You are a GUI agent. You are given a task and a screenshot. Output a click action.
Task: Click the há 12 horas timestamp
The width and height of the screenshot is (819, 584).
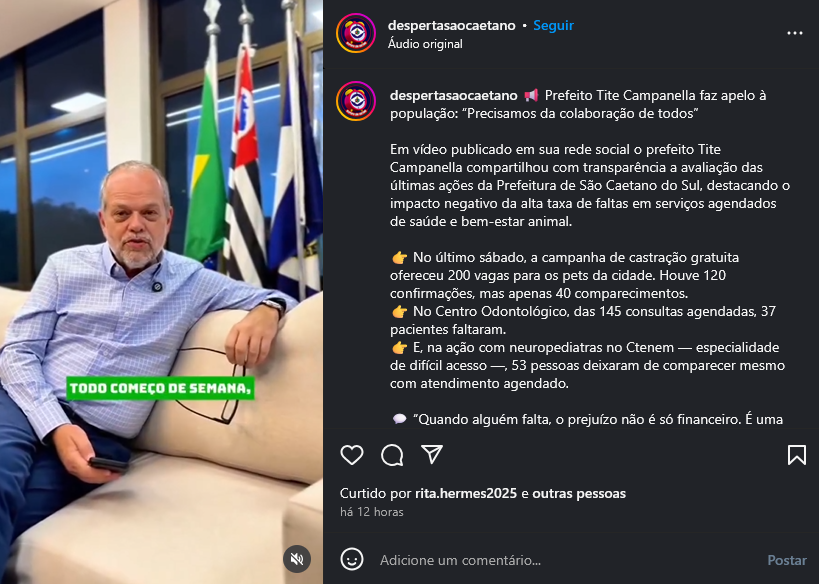click(x=371, y=512)
